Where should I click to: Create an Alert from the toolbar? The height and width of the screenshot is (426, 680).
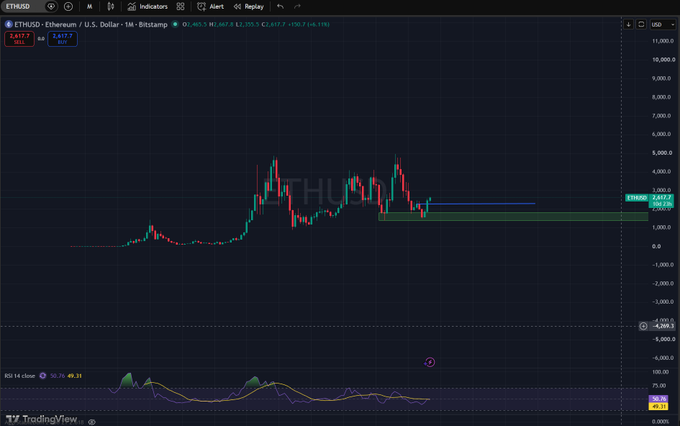pos(210,7)
